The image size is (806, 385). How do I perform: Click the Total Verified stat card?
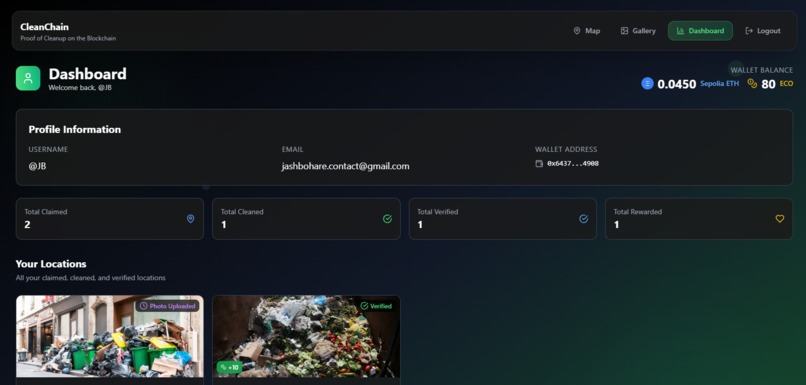(x=503, y=219)
